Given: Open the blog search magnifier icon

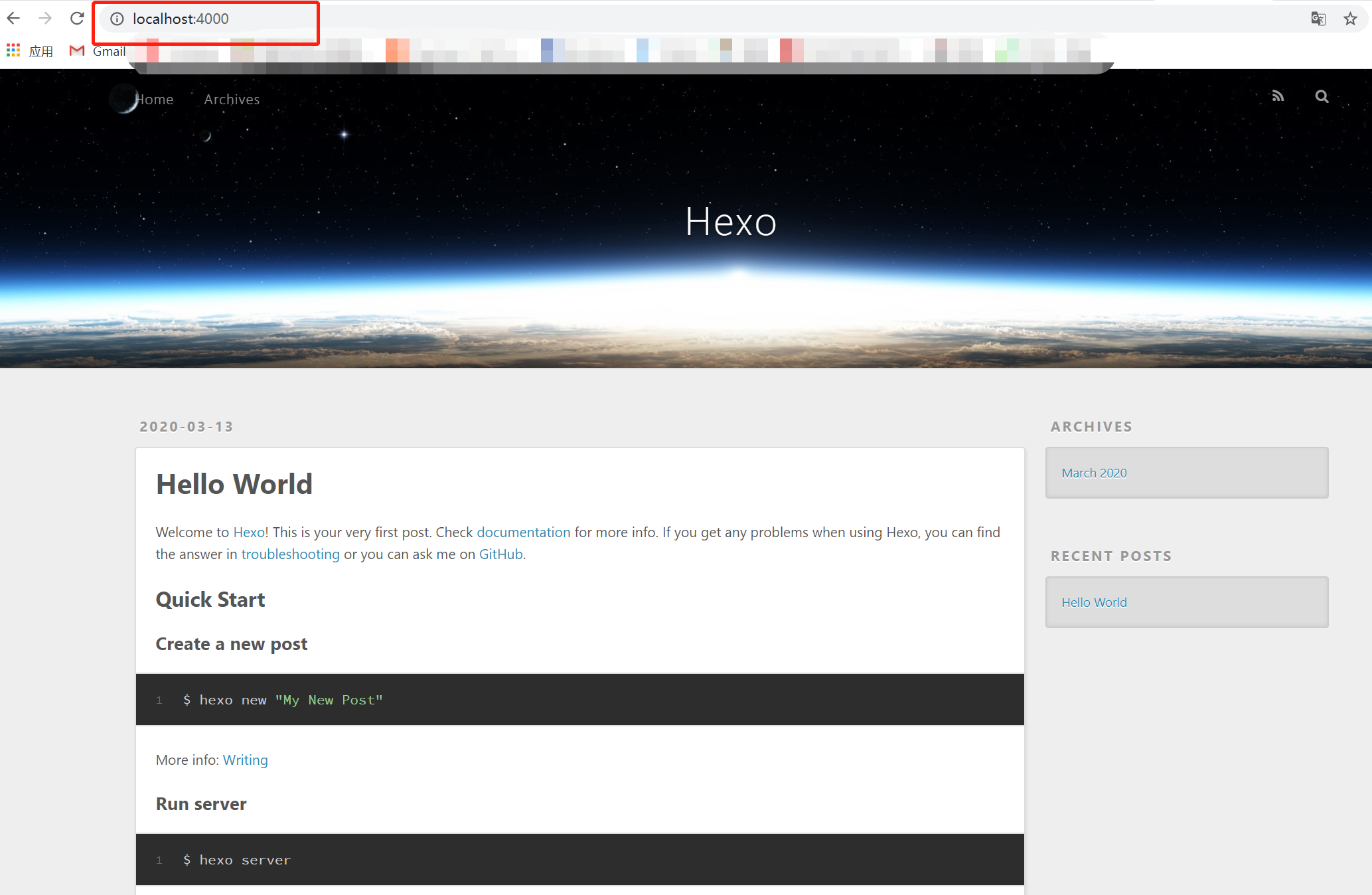Looking at the screenshot, I should click(x=1322, y=96).
